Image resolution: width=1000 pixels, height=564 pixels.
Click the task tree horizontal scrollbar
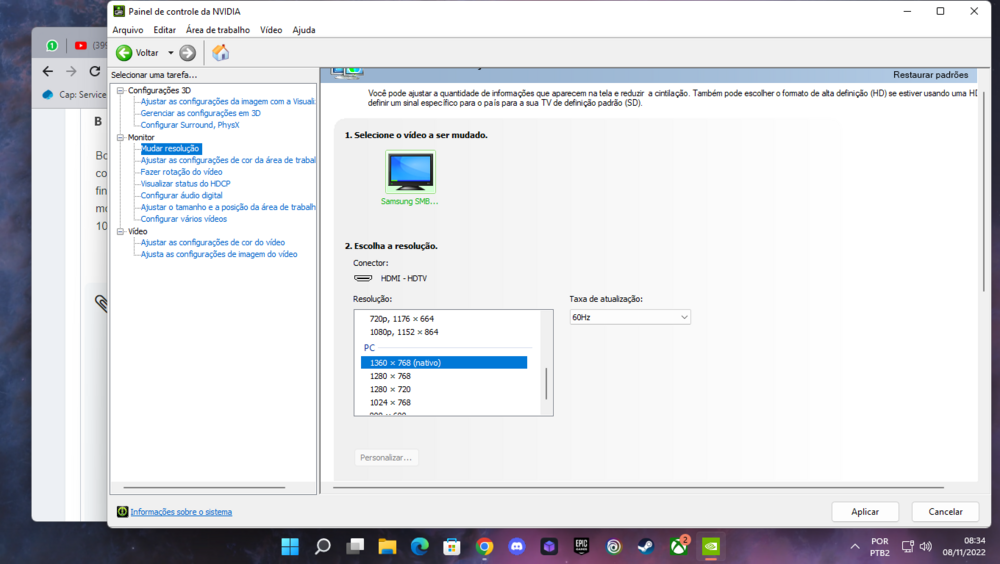[204, 487]
